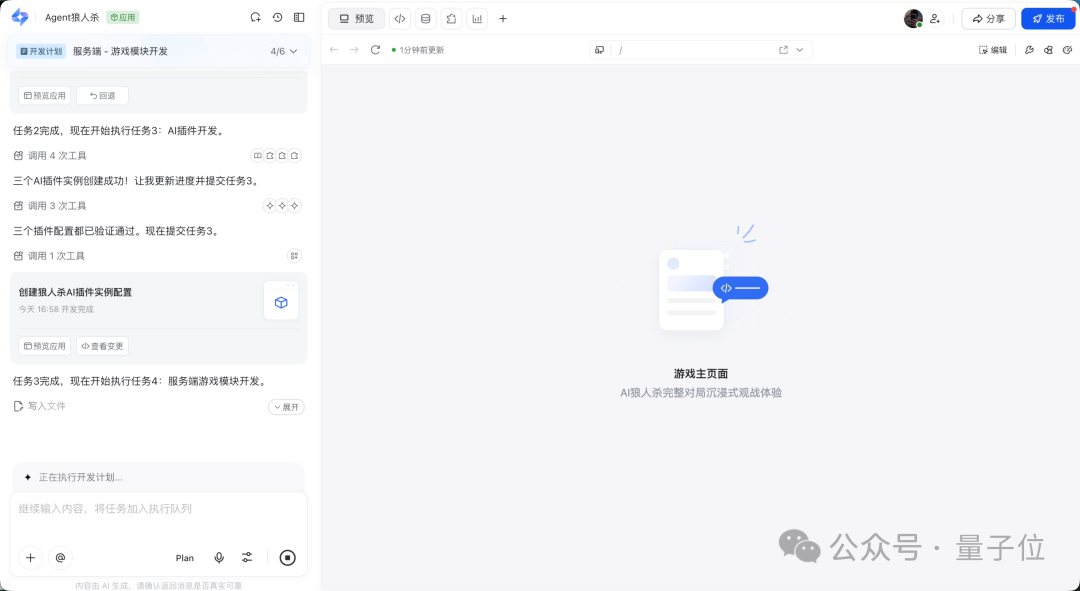Click the microphone voice input icon

click(219, 558)
